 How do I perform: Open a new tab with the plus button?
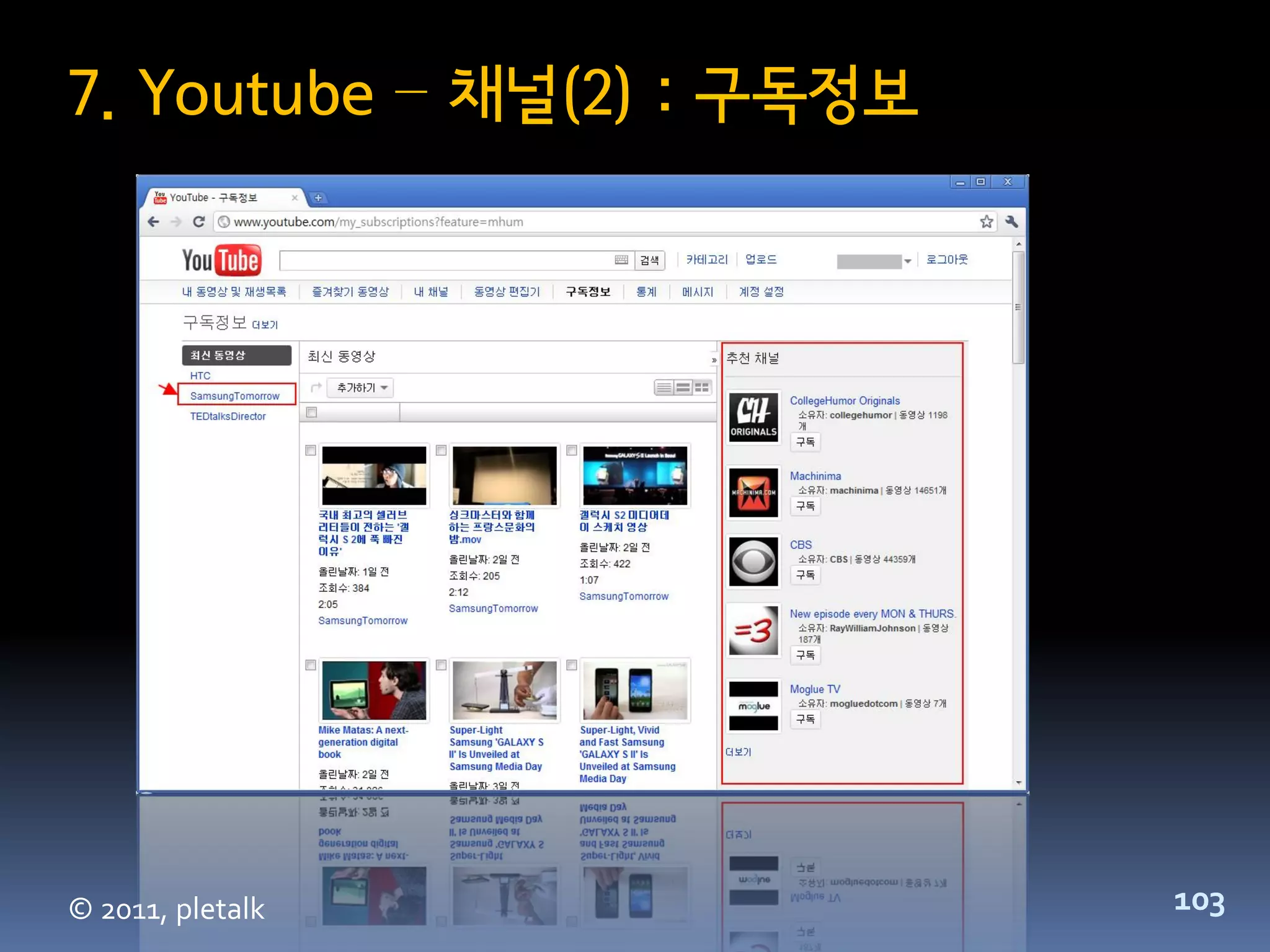pyautogui.click(x=318, y=198)
